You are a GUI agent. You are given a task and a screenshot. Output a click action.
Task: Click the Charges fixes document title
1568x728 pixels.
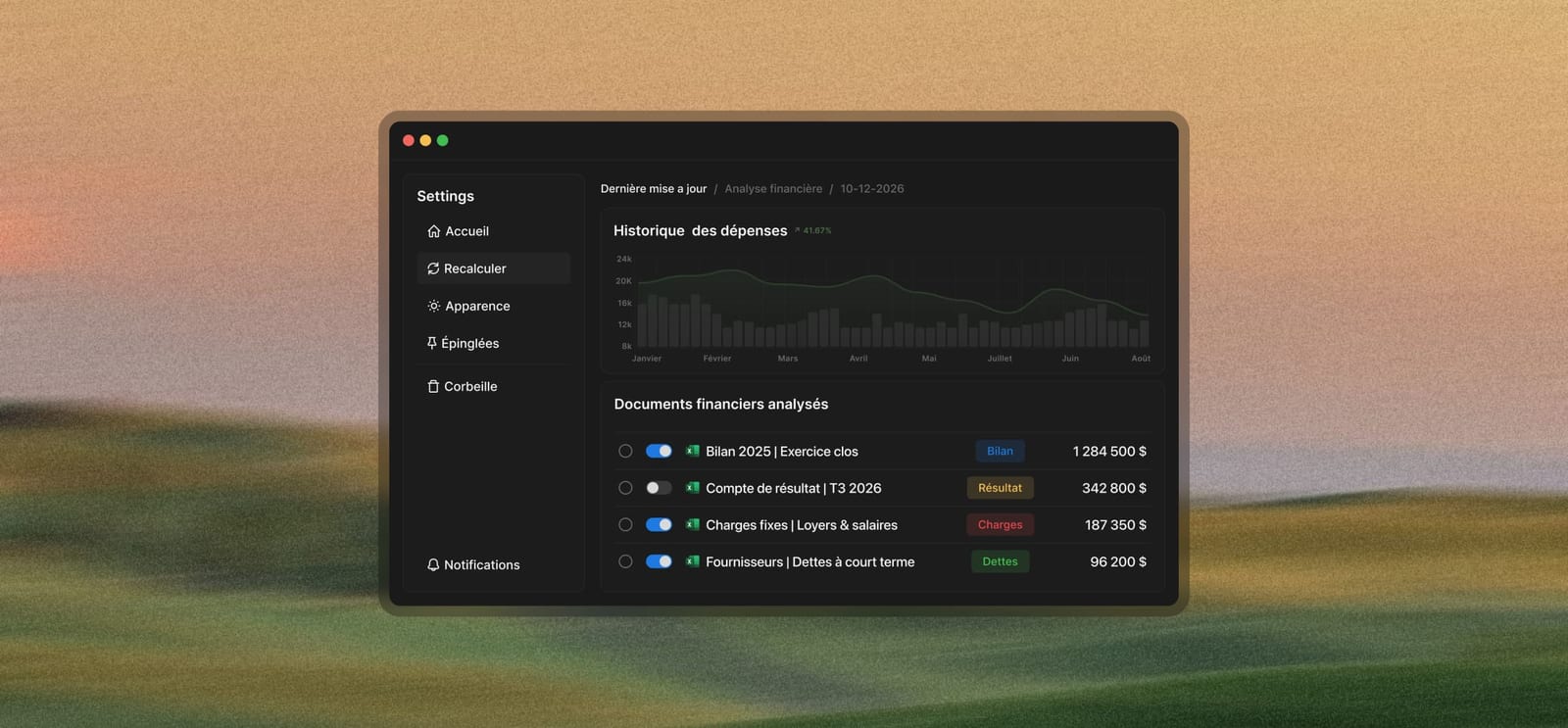pos(802,525)
